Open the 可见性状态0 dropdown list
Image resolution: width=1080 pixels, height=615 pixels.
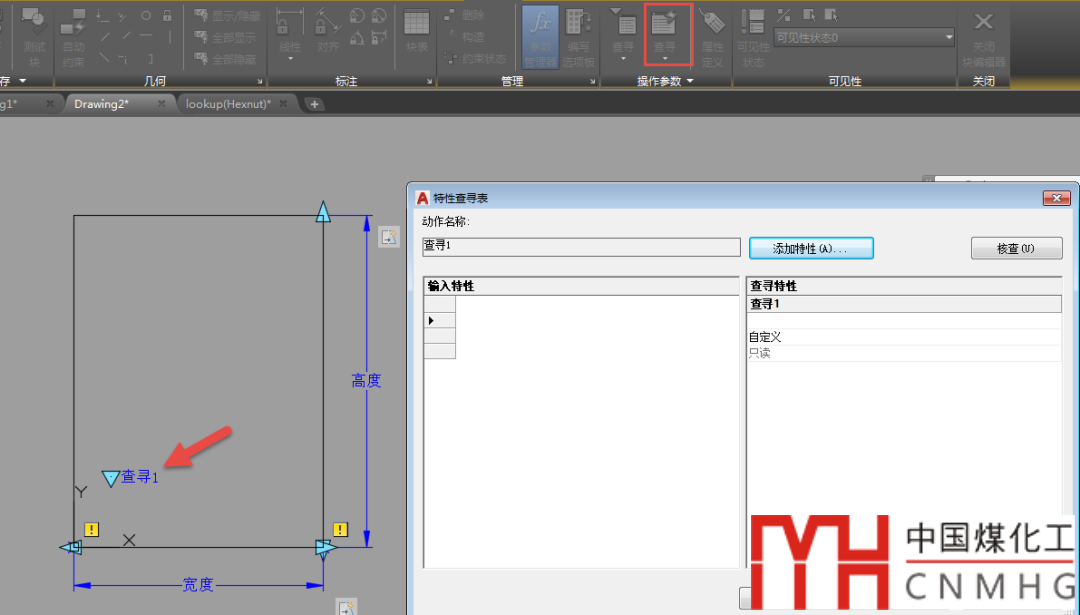tap(948, 38)
